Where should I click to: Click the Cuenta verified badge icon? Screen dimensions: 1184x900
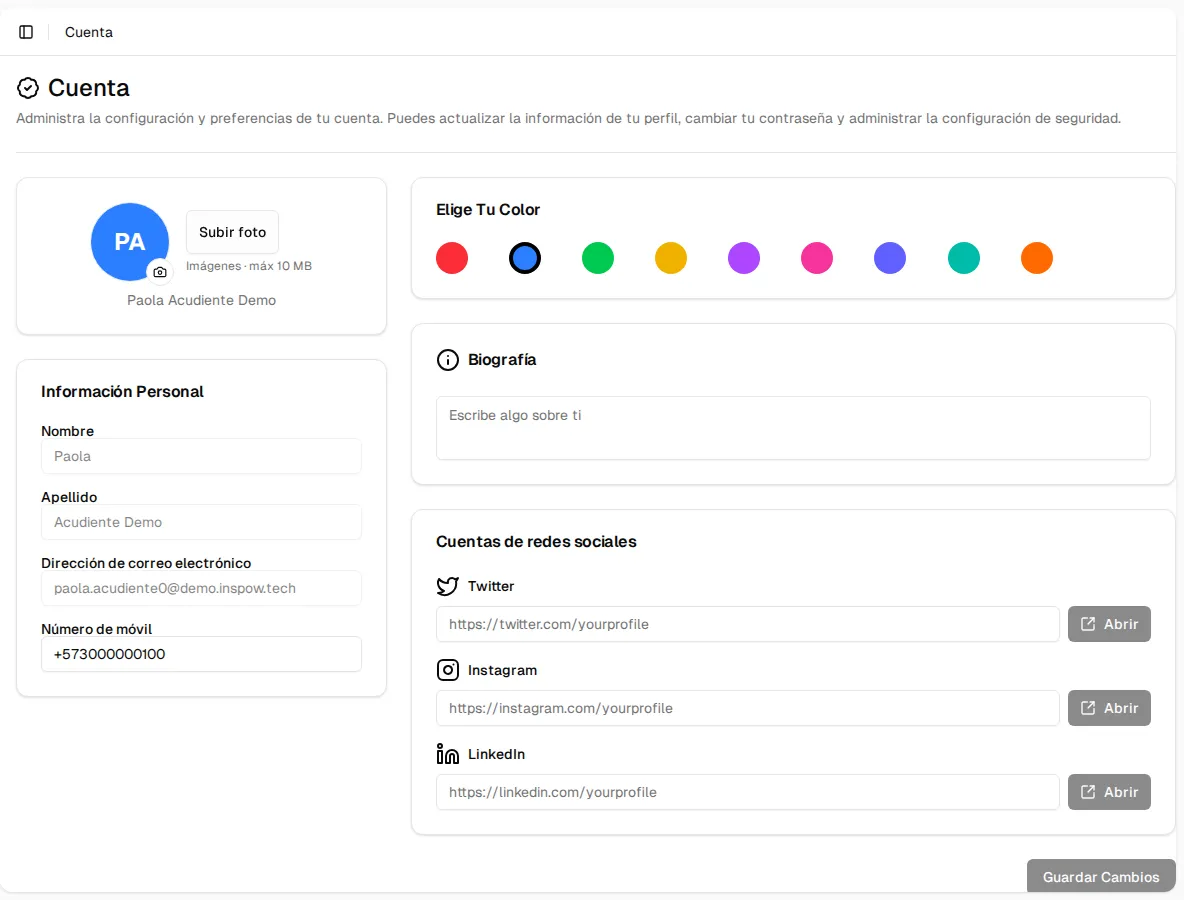tap(28, 88)
